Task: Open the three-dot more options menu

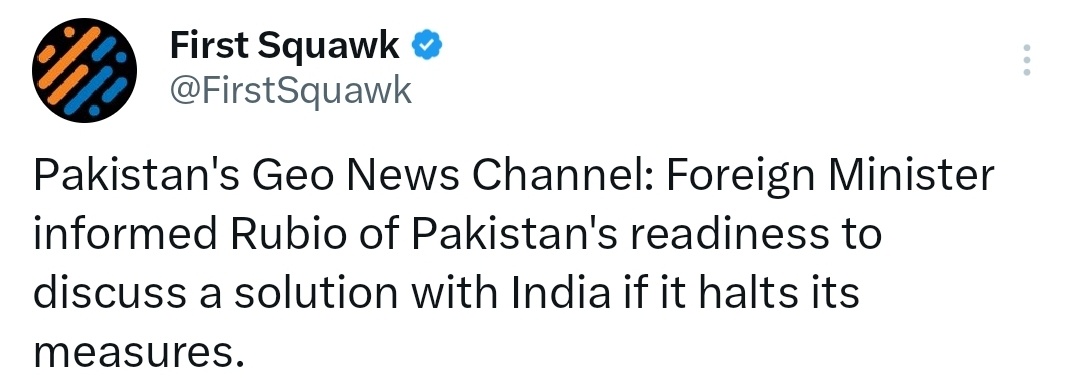Action: tap(1026, 60)
